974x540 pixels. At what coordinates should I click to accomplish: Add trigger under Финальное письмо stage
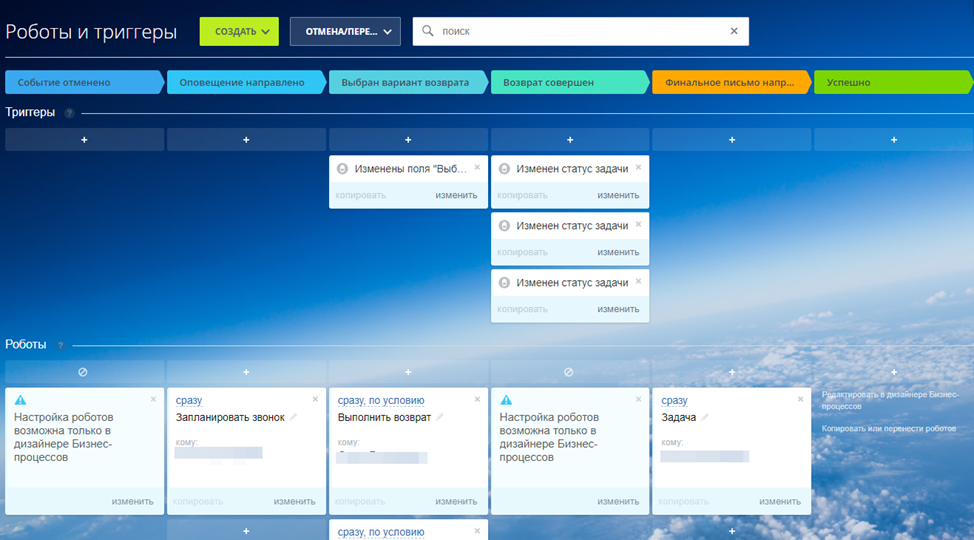tap(732, 140)
